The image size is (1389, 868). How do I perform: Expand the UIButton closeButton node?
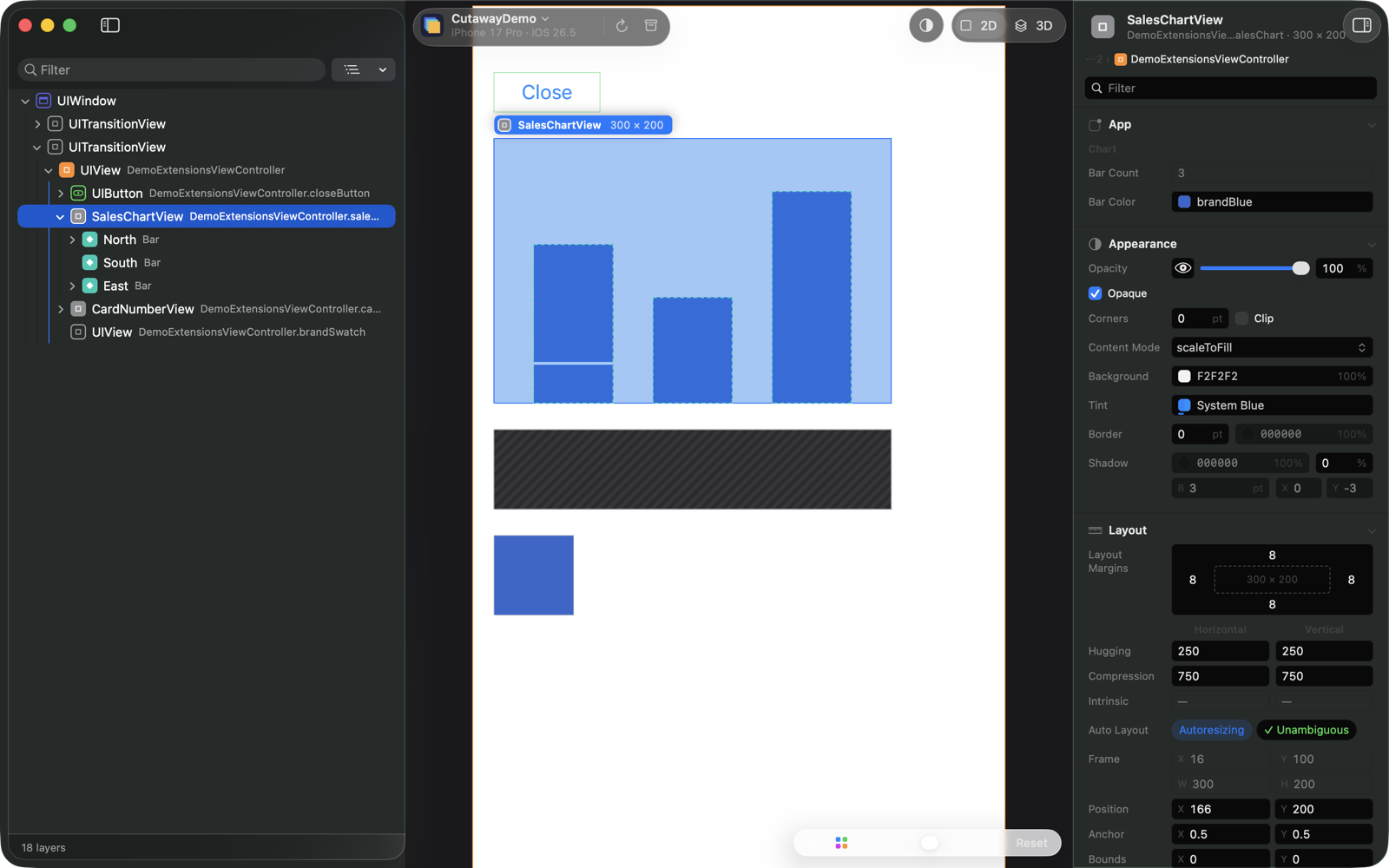pos(61,194)
